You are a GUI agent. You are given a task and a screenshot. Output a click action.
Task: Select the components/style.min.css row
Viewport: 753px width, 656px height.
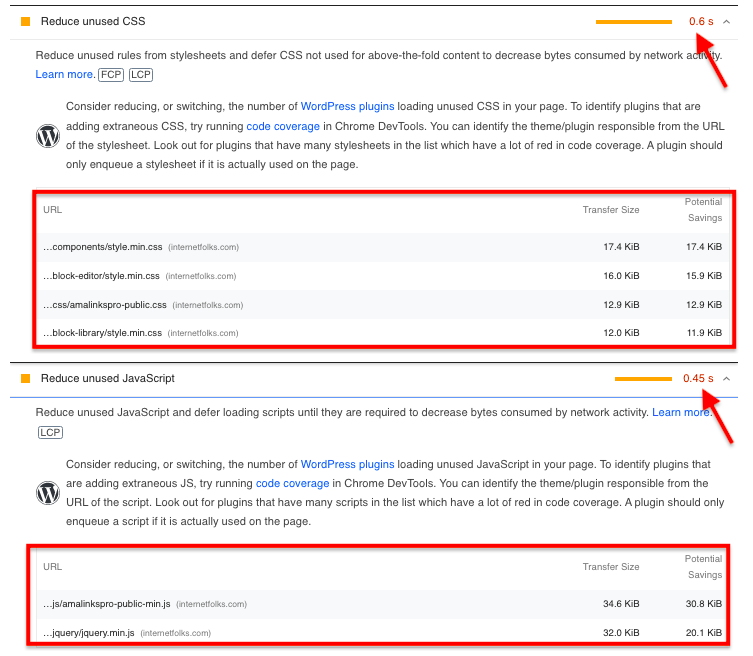click(x=383, y=247)
